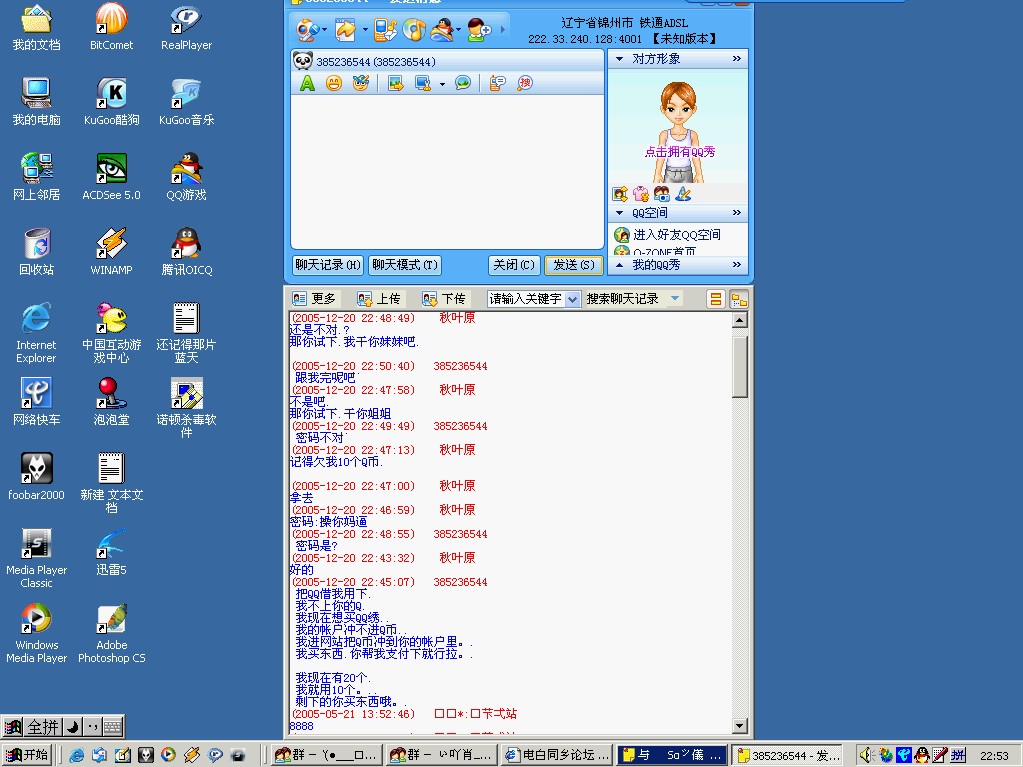Image resolution: width=1023 pixels, height=767 pixels.
Task: Click the music CD icon in top toolbar
Action: pos(413,30)
